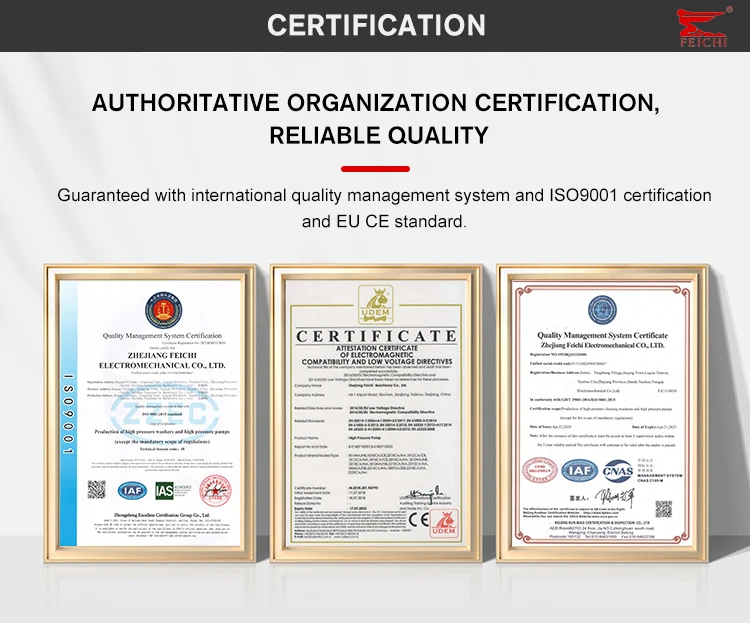The width and height of the screenshot is (750, 624).
Task: Click the red UDEM stamp at bottom
Action: pyautogui.click(x=444, y=523)
